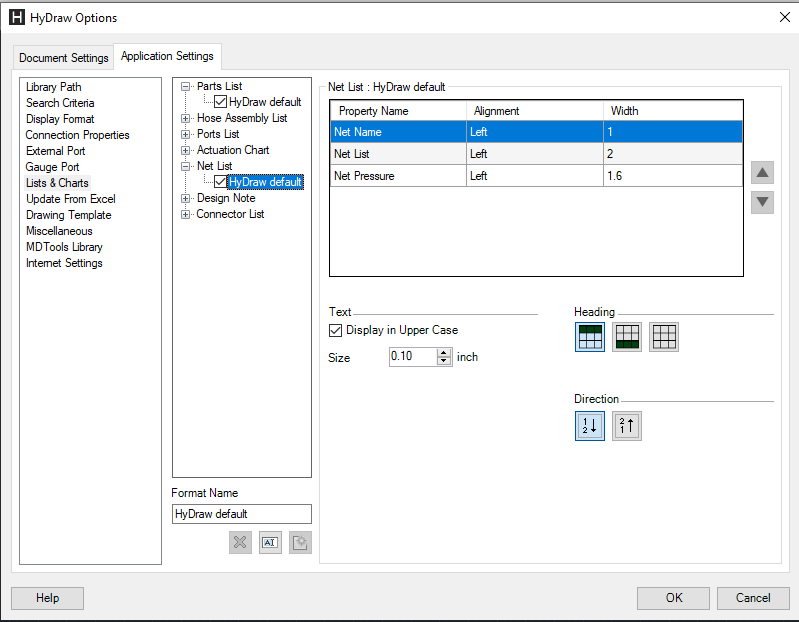
Task: Select the no heading table style icon
Action: coord(664,337)
